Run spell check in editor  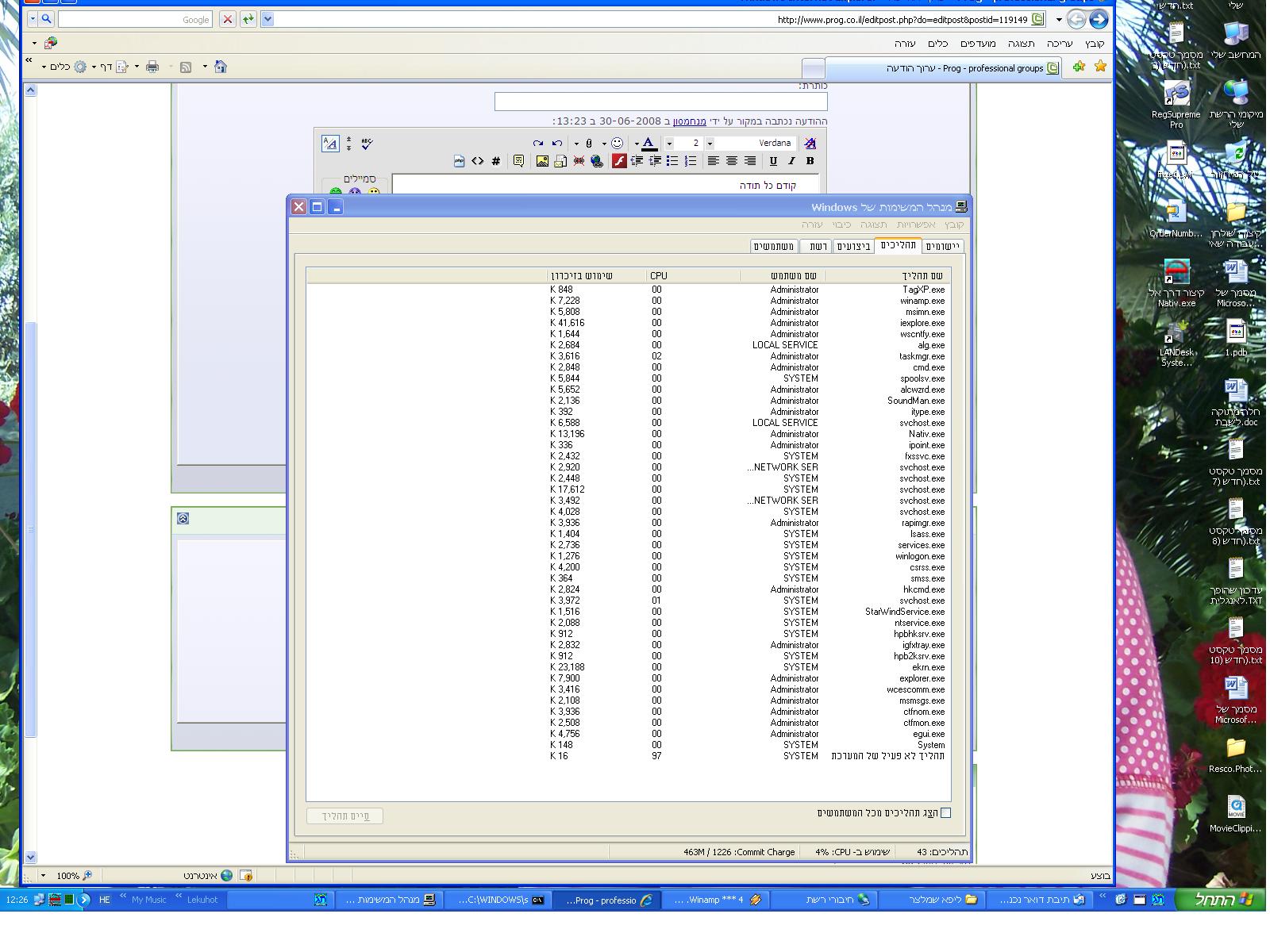[367, 144]
